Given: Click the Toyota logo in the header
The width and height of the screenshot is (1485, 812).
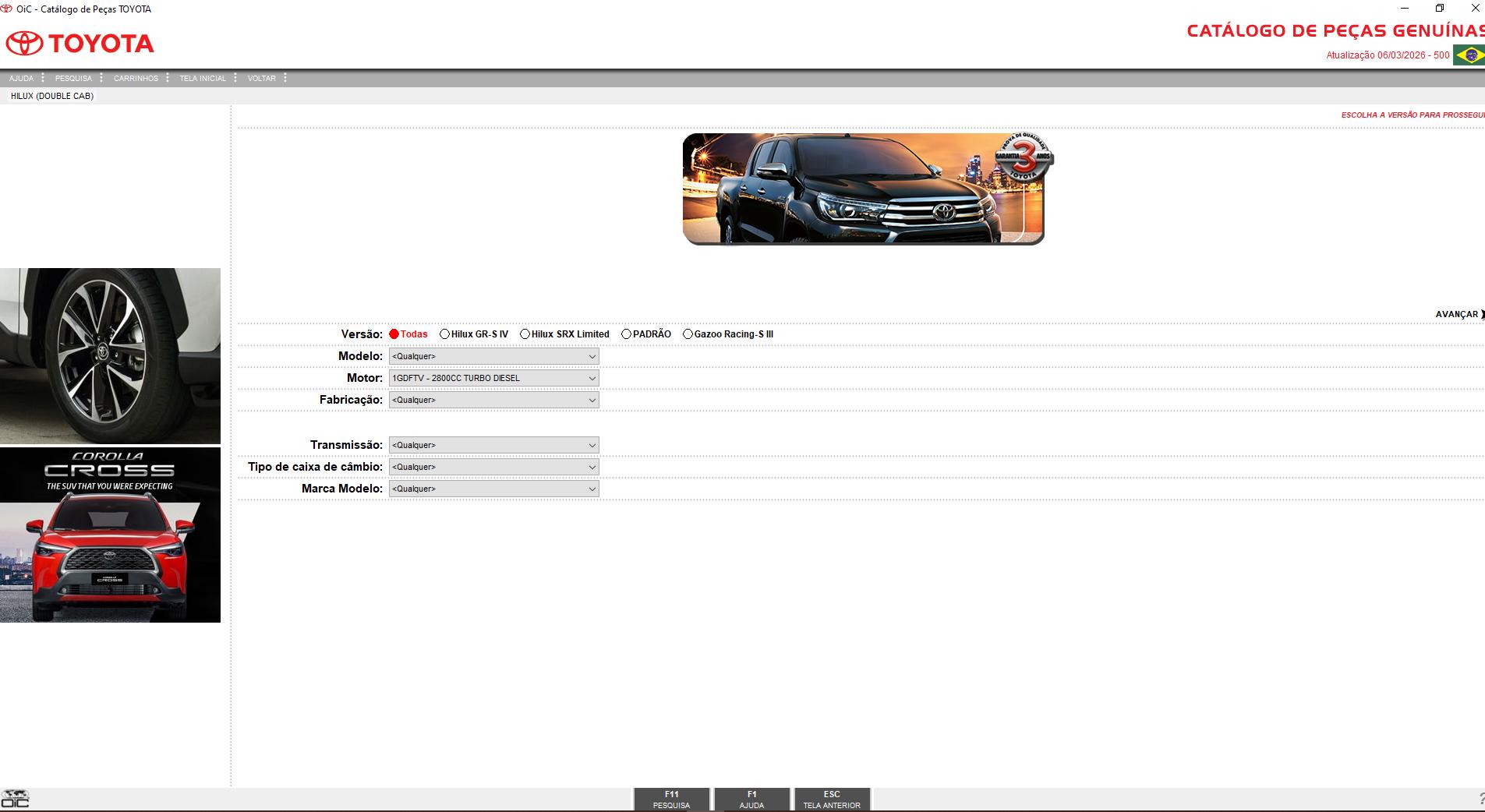Looking at the screenshot, I should pos(80,43).
